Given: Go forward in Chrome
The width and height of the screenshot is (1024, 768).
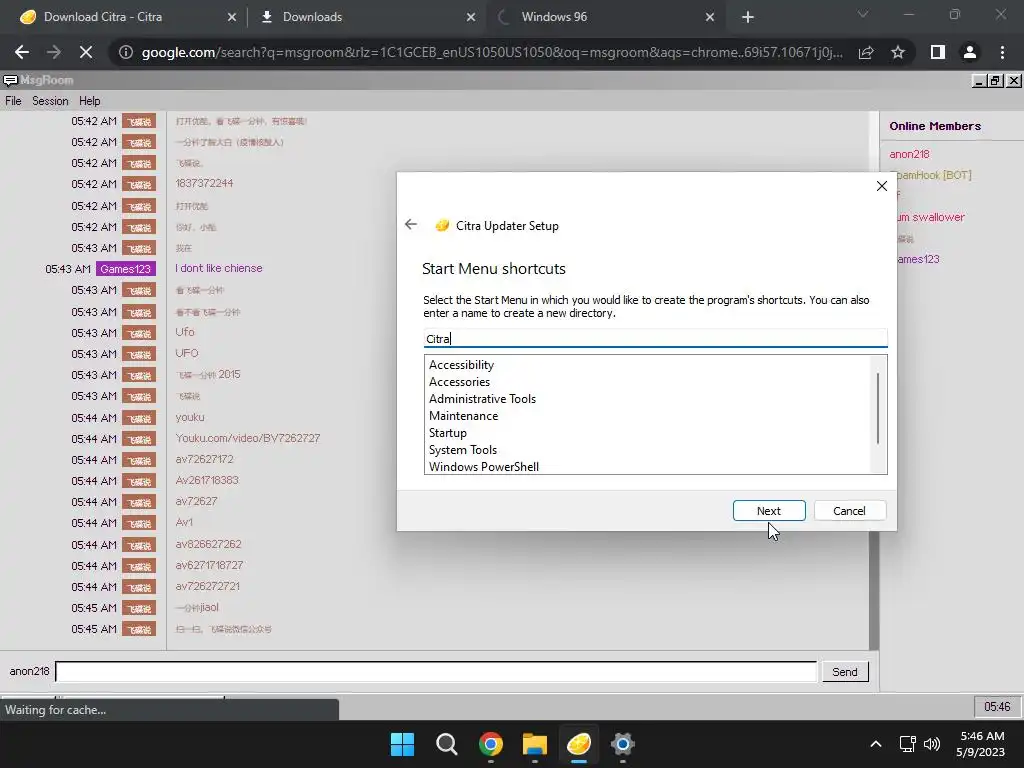Looking at the screenshot, I should [x=54, y=52].
